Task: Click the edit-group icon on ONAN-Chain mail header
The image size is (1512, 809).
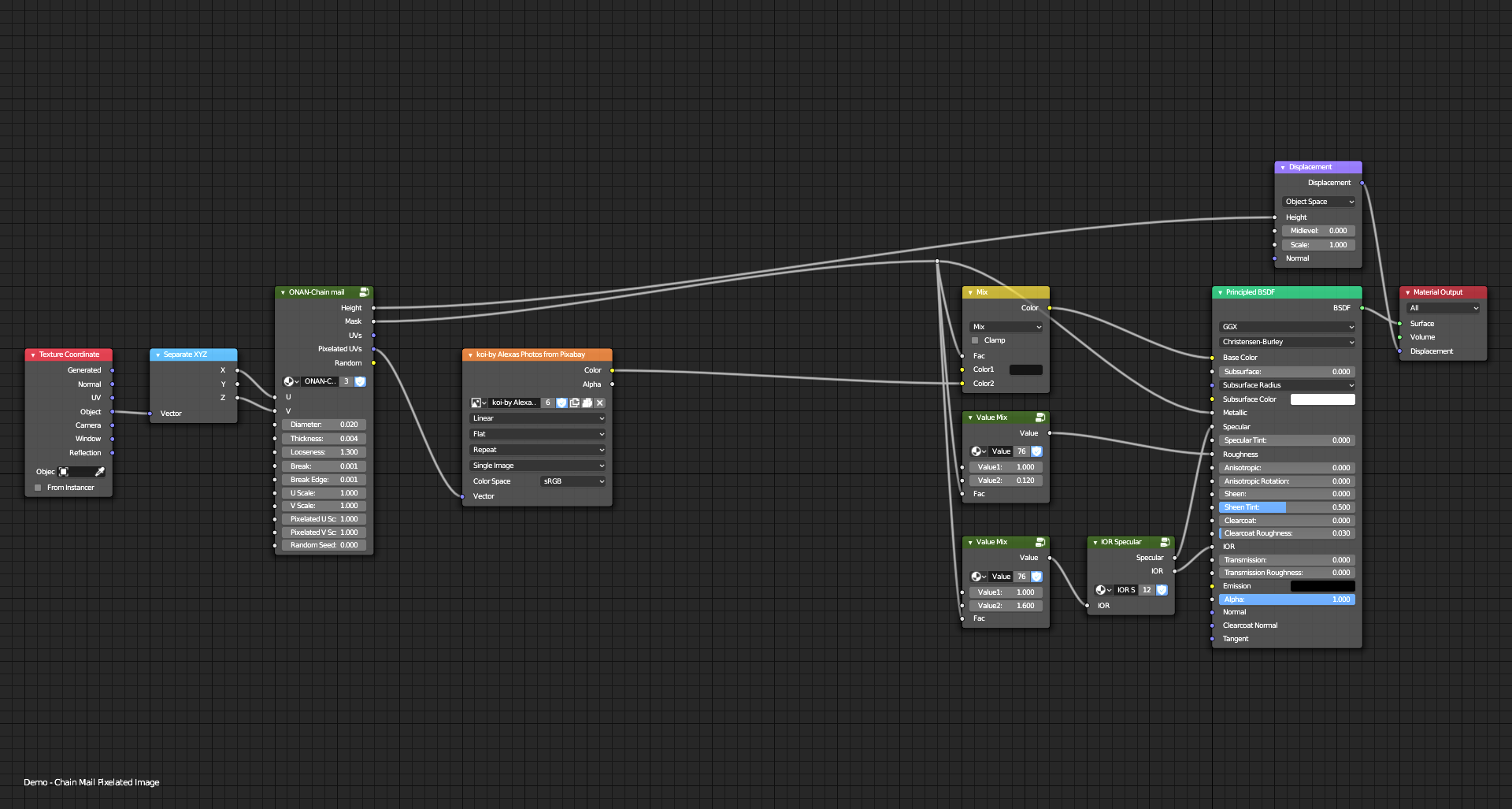Action: [x=364, y=291]
